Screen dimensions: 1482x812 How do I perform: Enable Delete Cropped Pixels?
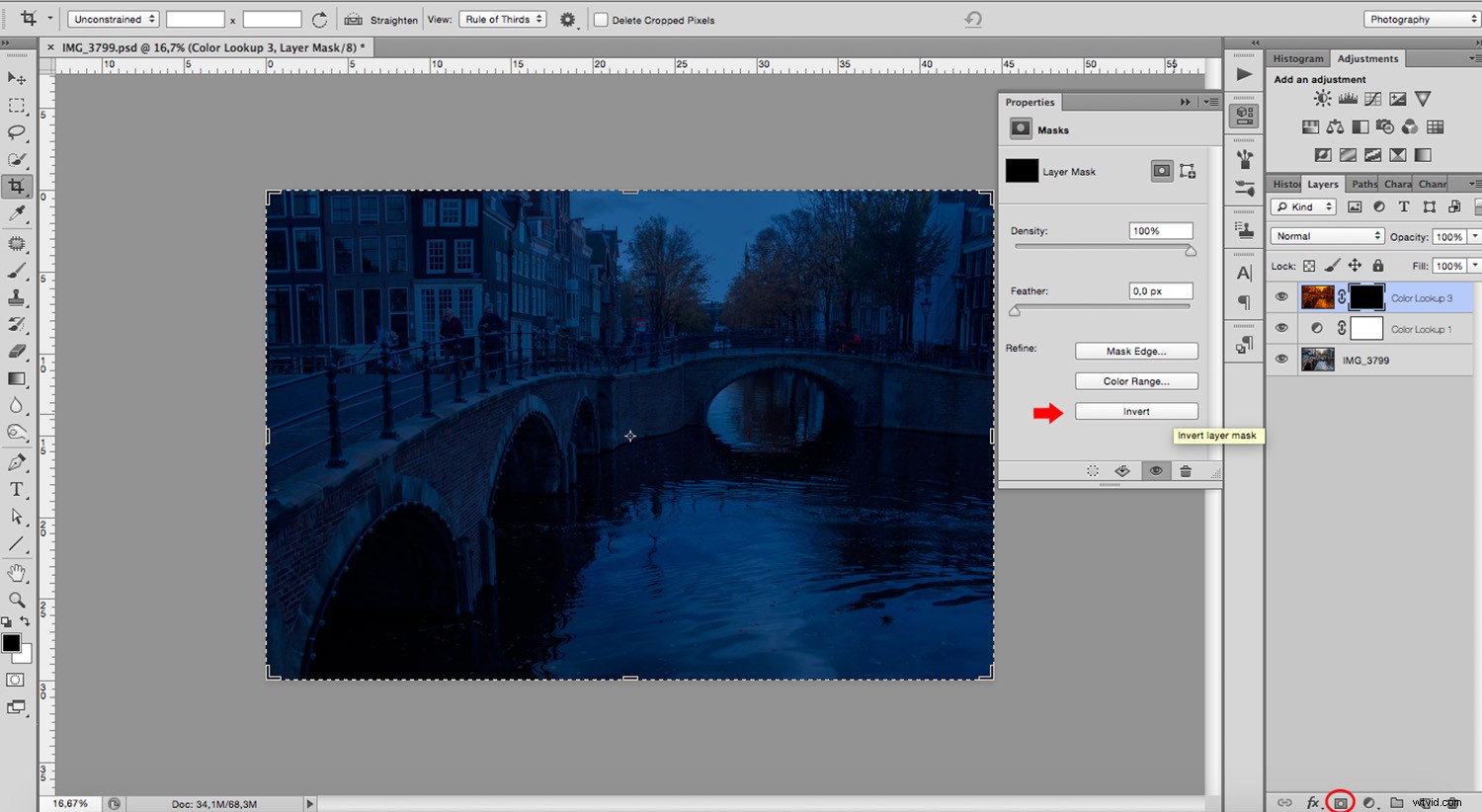pyautogui.click(x=600, y=19)
